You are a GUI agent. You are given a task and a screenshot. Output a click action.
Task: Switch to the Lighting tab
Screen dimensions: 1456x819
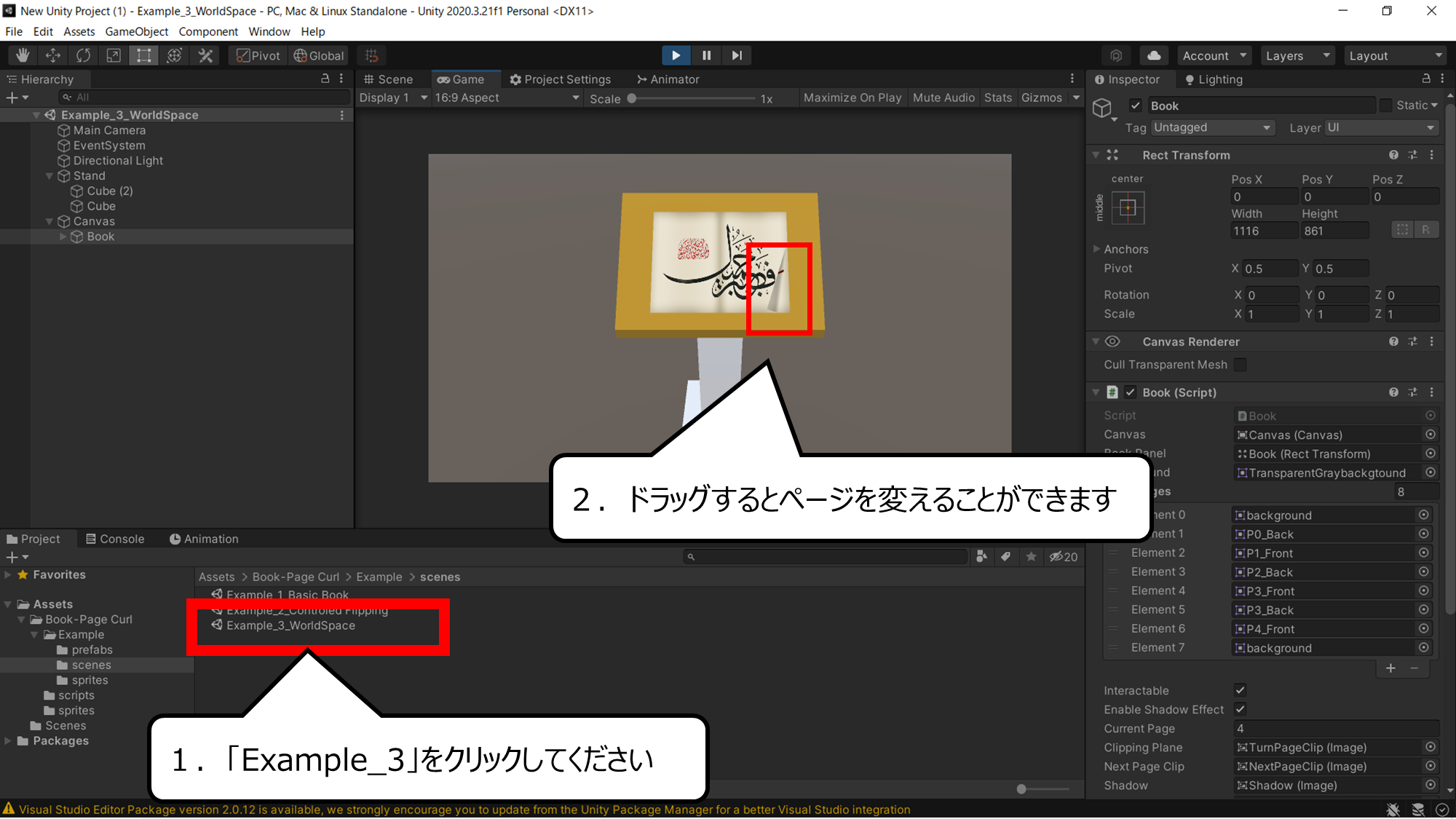pos(1214,79)
